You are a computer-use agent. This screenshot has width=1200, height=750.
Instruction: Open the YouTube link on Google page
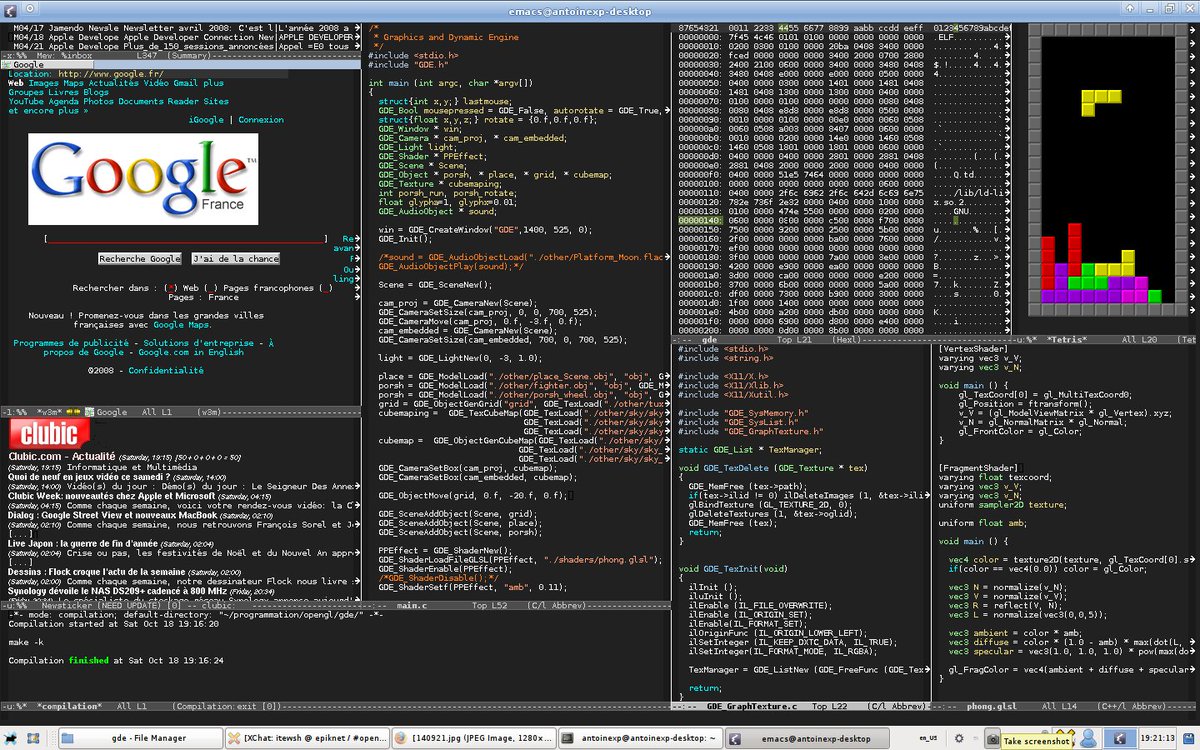(25, 101)
